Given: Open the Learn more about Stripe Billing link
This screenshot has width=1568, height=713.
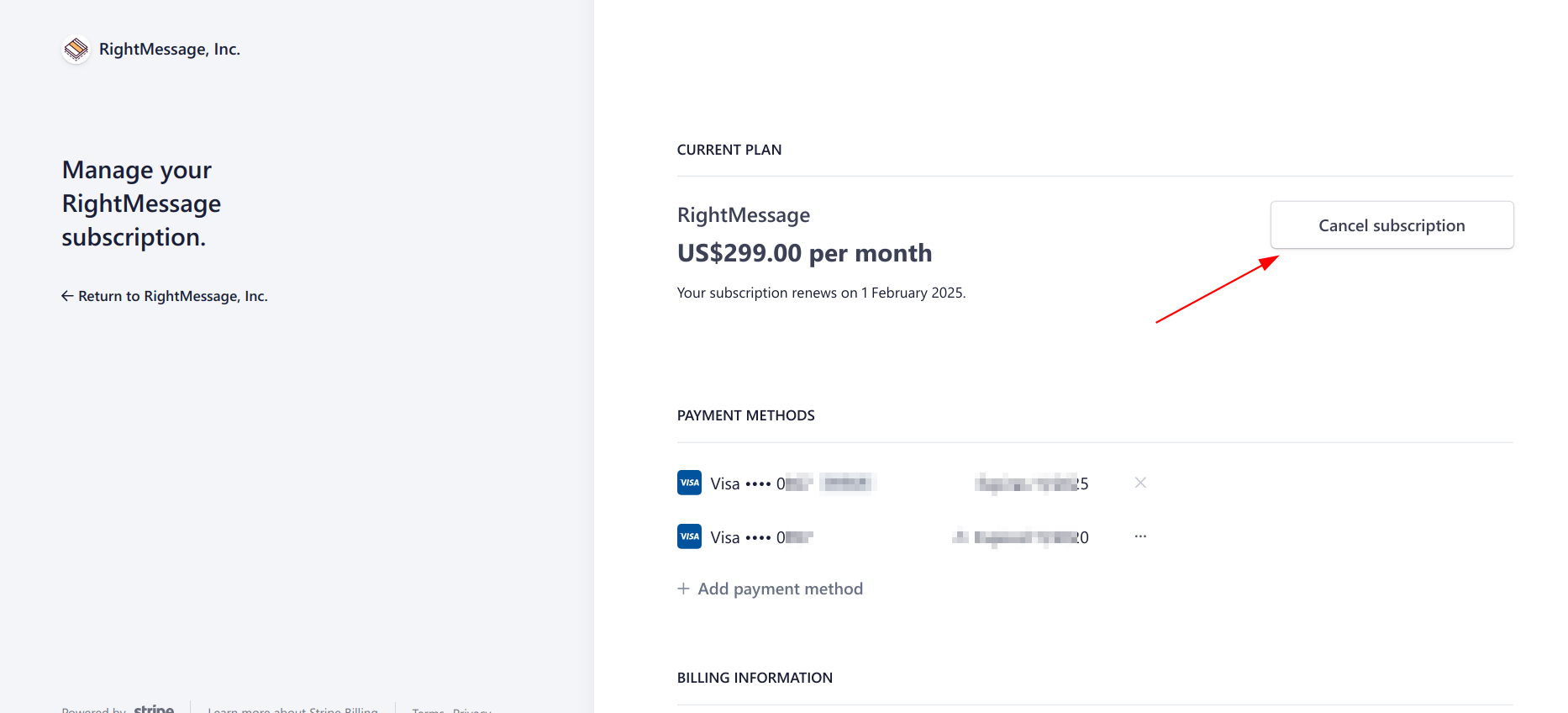Looking at the screenshot, I should click(292, 710).
